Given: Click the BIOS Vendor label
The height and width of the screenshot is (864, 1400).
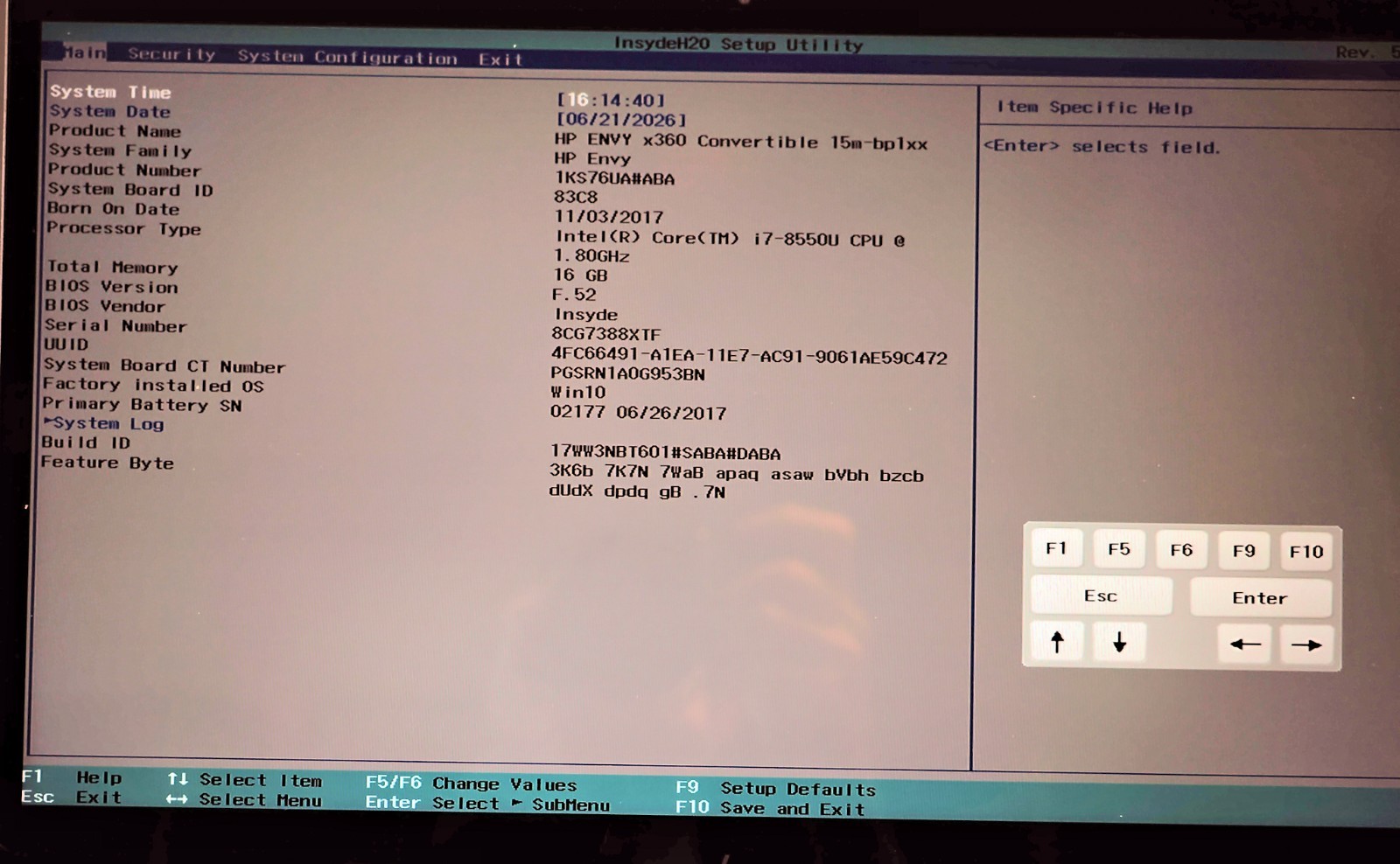Looking at the screenshot, I should point(105,305).
